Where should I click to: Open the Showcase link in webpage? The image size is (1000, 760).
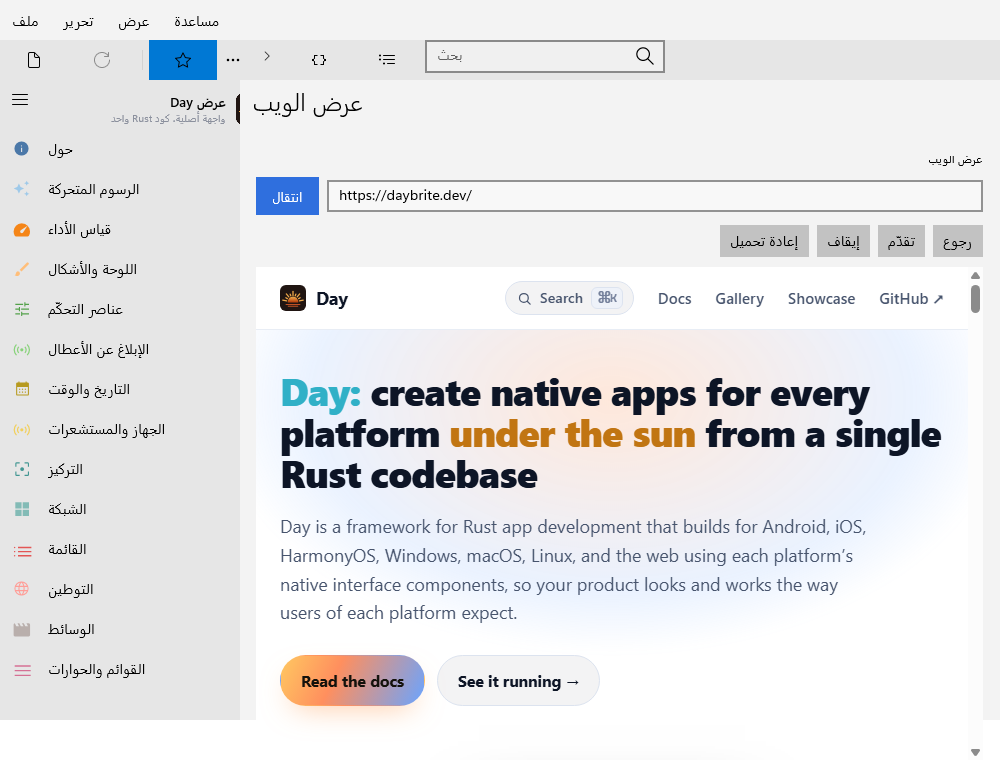tap(821, 298)
